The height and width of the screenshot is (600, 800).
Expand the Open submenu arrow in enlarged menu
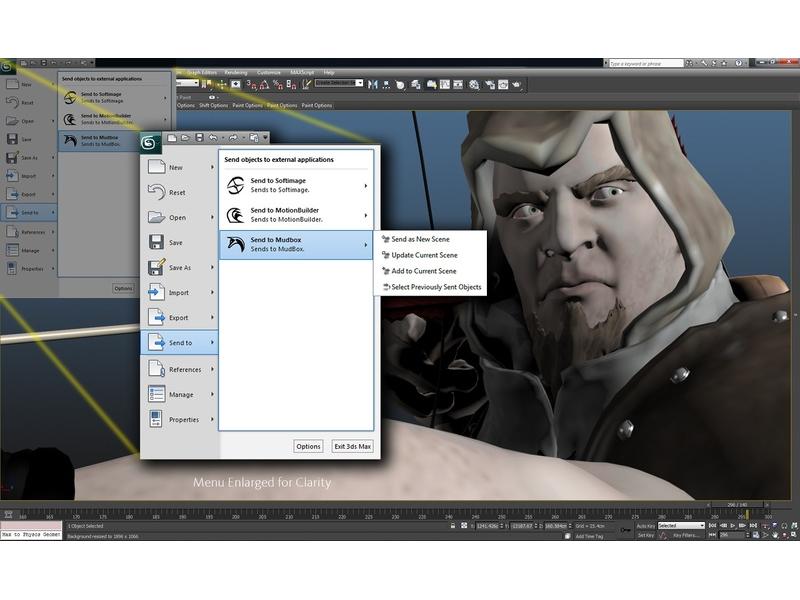[212, 217]
